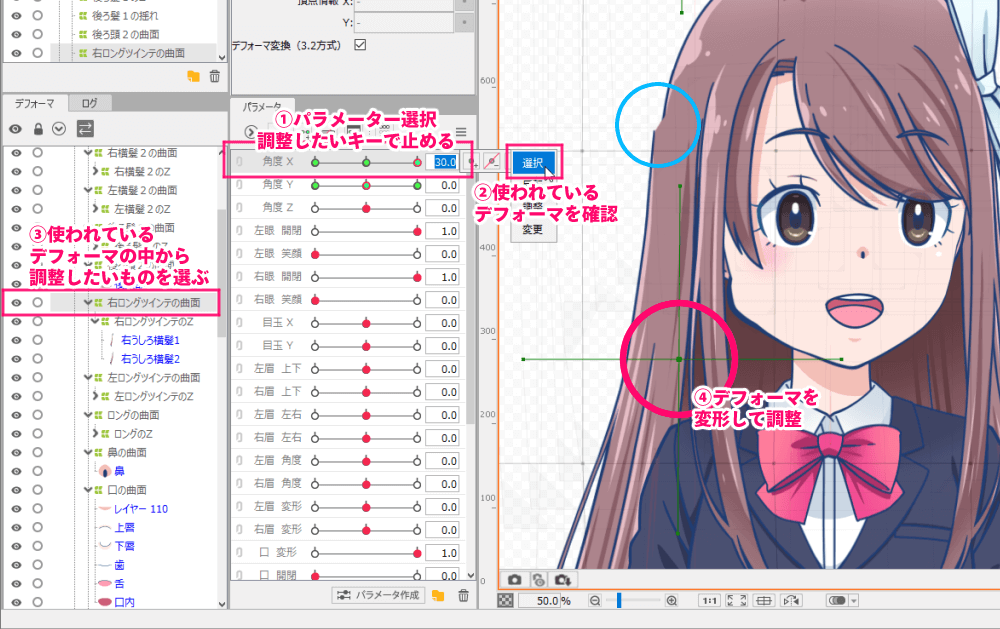Select the 右うしろ横髪1 tree item
Image resolution: width=1000 pixels, height=629 pixels.
(x=151, y=340)
